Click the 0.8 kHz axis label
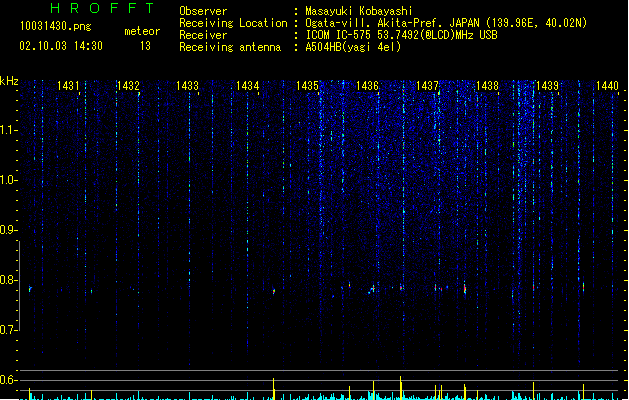629x400 pixels. pyautogui.click(x=8, y=280)
